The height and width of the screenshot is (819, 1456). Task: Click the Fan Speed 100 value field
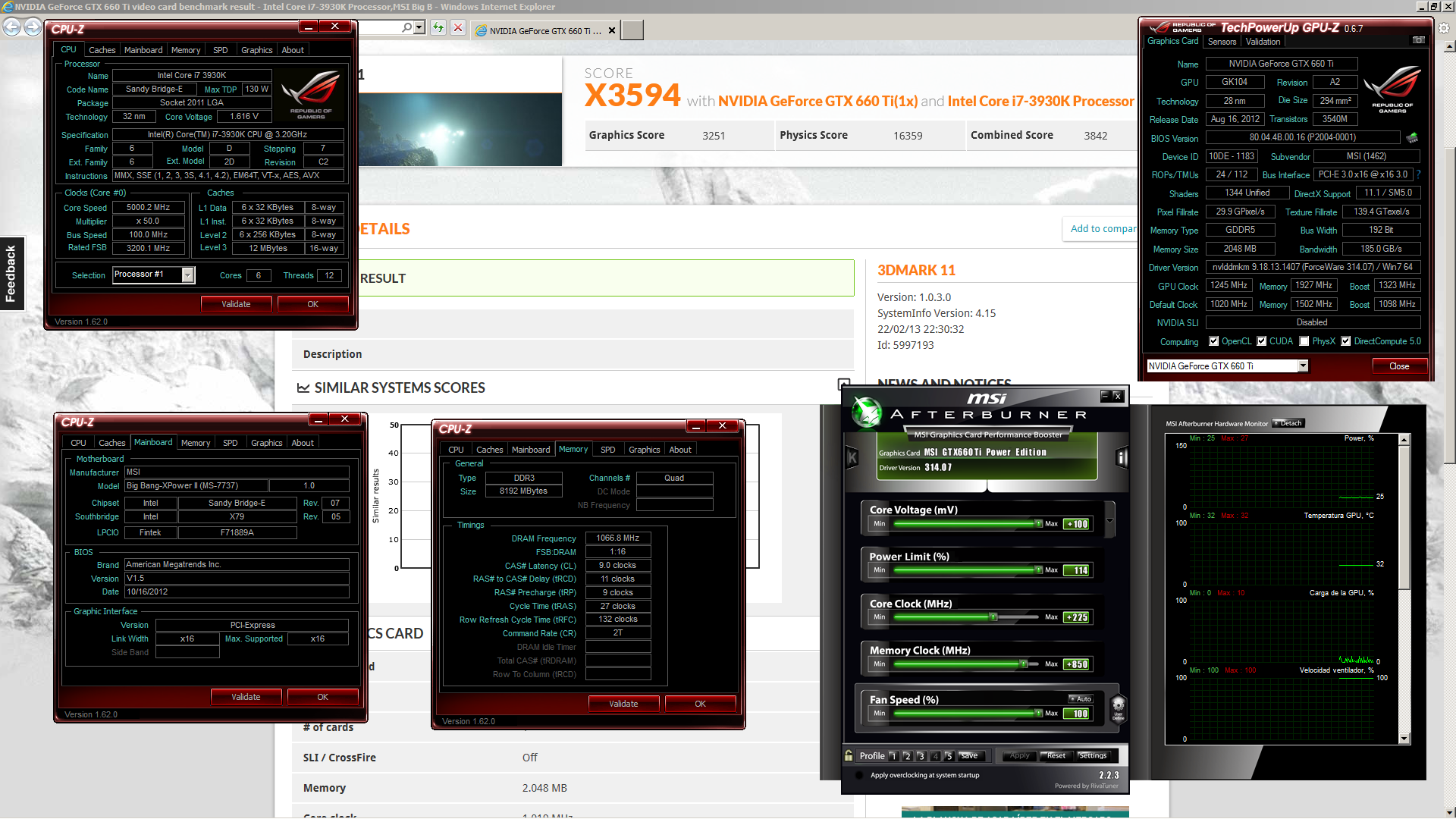1077,714
